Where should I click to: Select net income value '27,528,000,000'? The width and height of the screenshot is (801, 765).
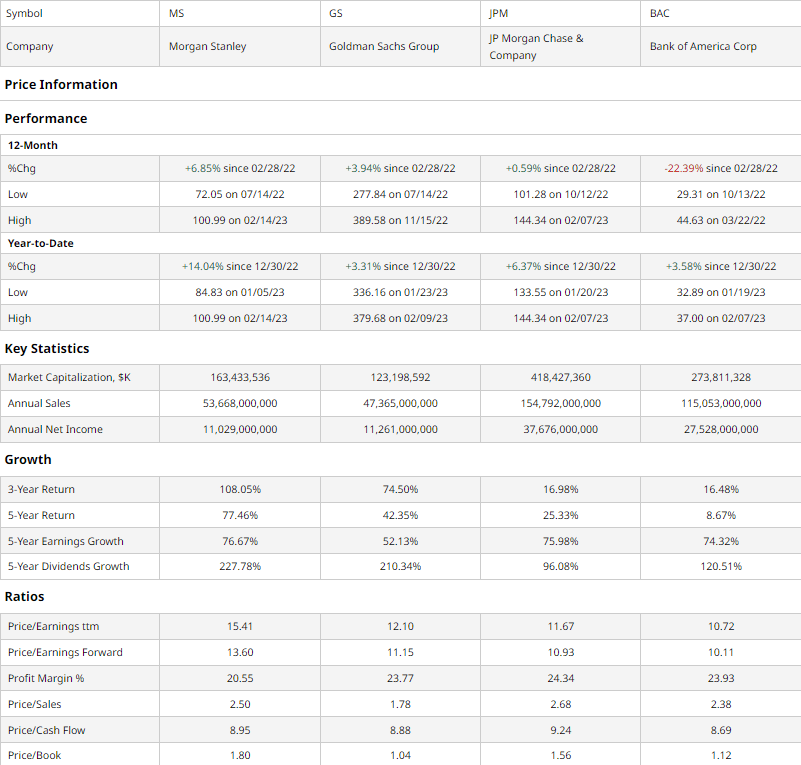(721, 430)
